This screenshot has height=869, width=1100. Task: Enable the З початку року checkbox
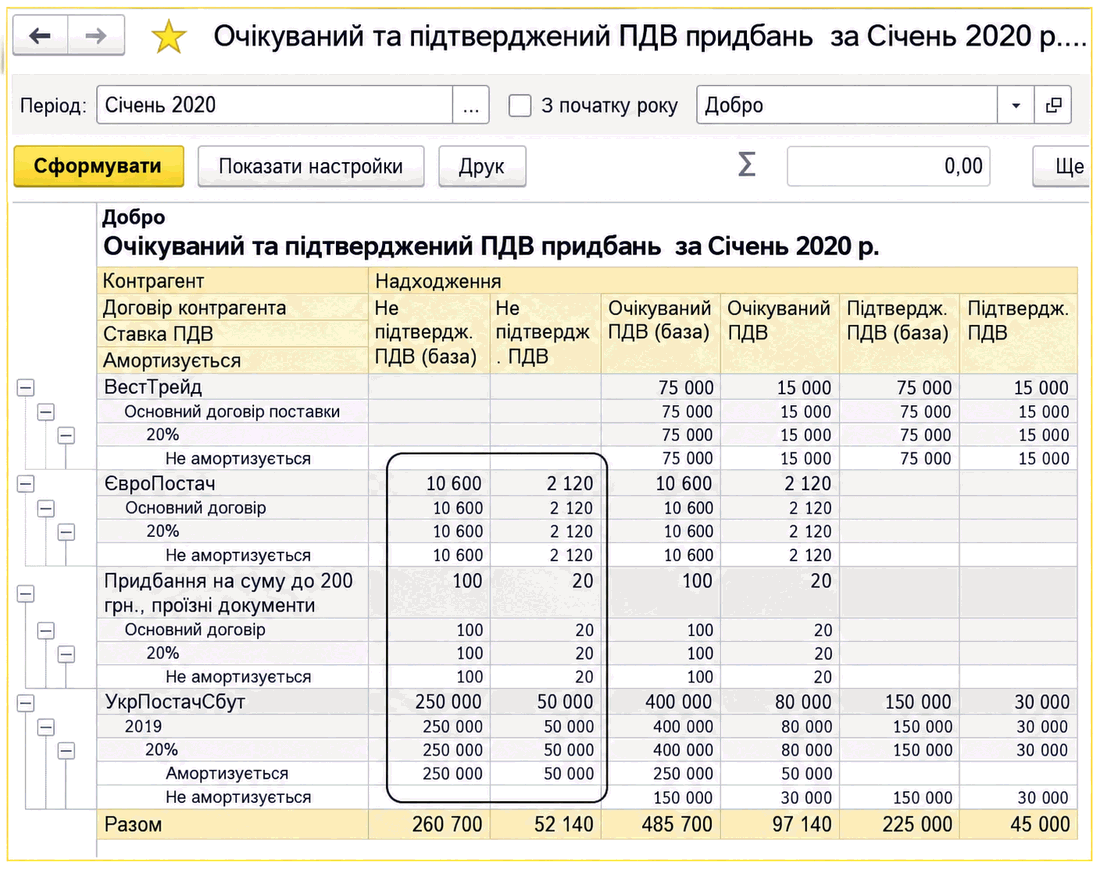coord(520,106)
